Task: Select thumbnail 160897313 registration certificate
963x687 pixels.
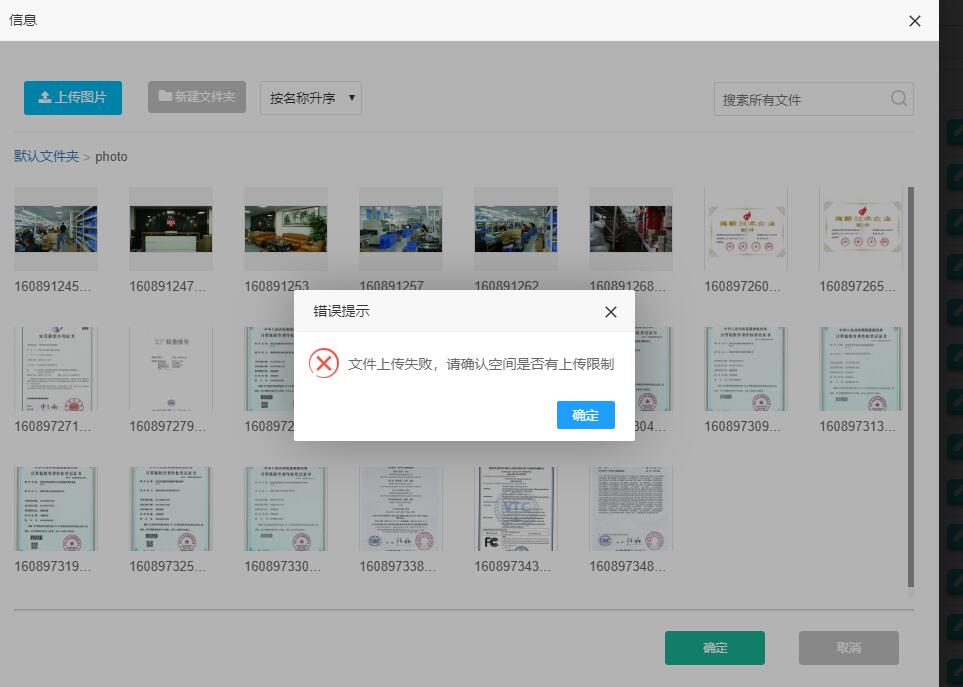Action: [x=860, y=369]
